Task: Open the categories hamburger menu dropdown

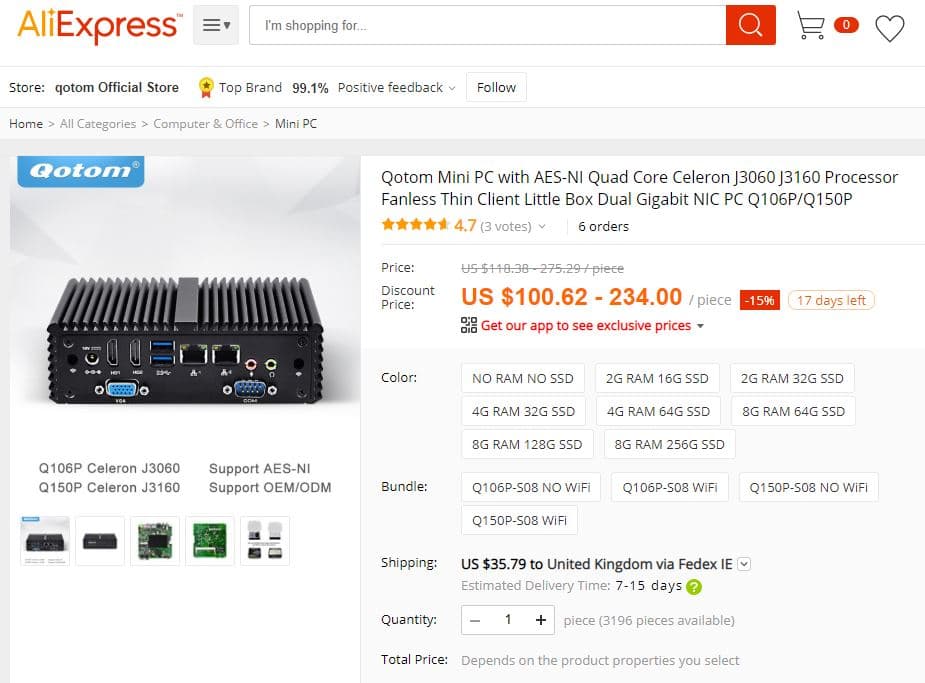Action: 216,26
